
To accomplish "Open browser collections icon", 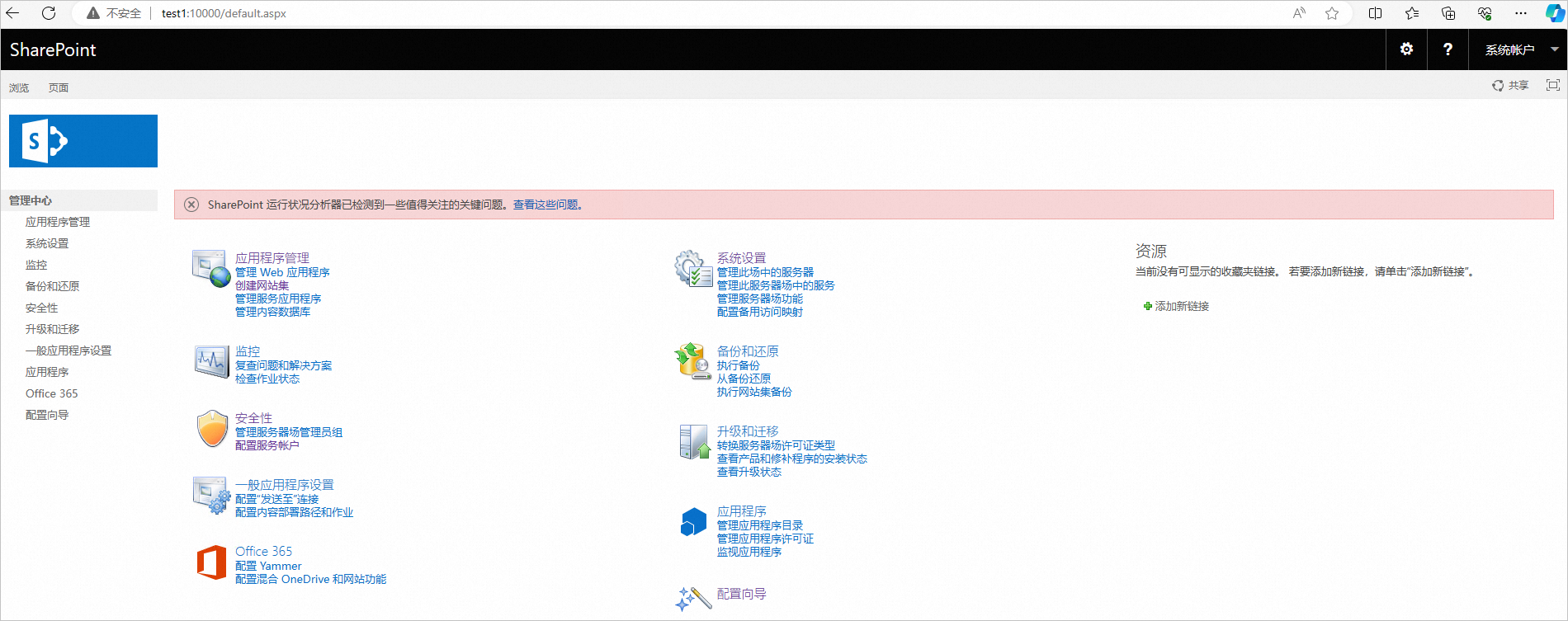I will [1448, 13].
